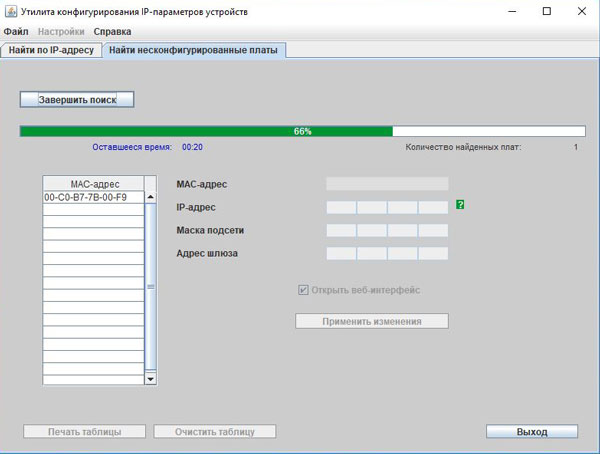Image resolution: width=600 pixels, height=454 pixels.
Task: Click the 'Печать таблицы' button
Action: pyautogui.click(x=85, y=432)
